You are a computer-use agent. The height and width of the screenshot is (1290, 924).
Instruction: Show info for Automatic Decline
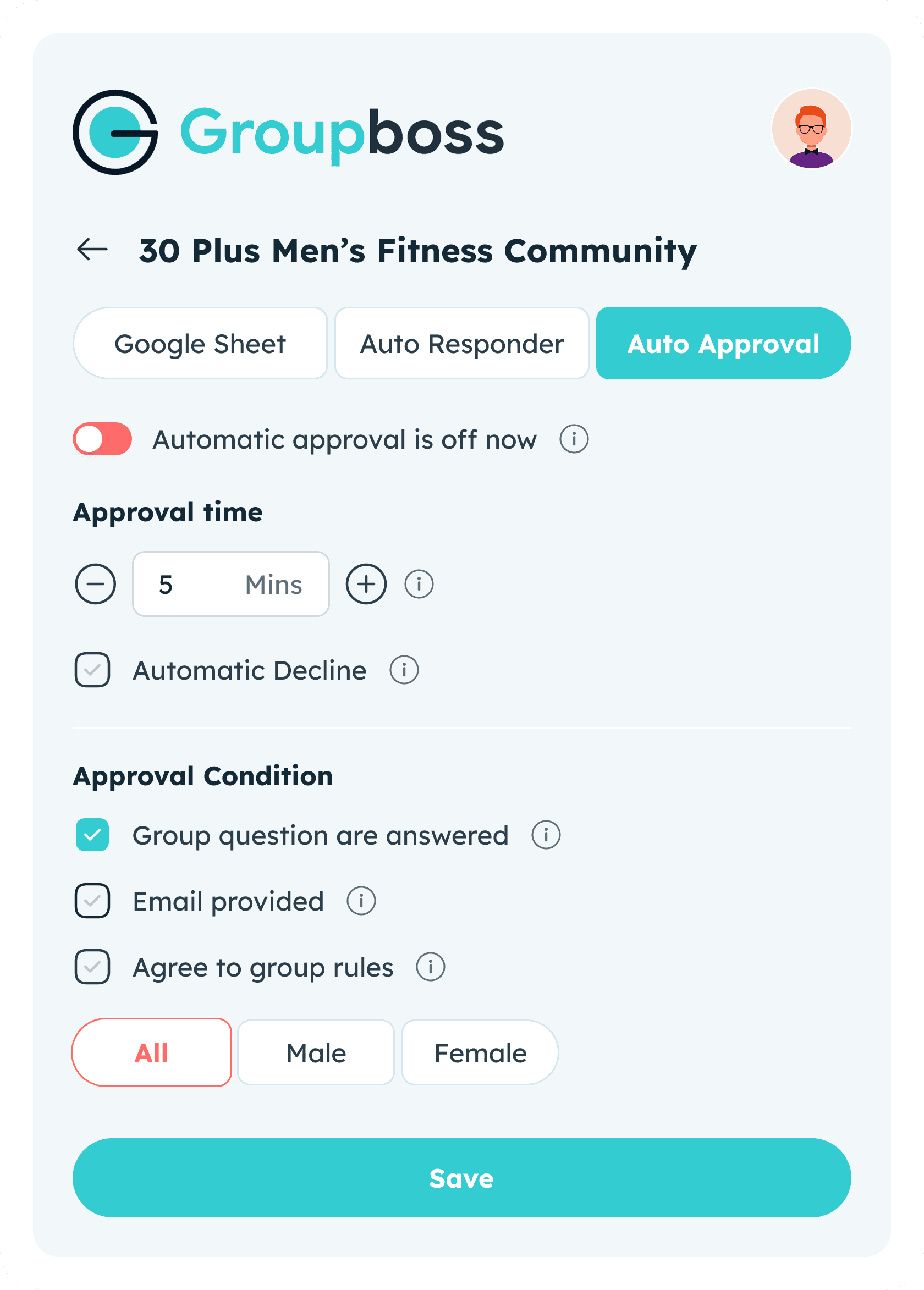[x=404, y=670]
